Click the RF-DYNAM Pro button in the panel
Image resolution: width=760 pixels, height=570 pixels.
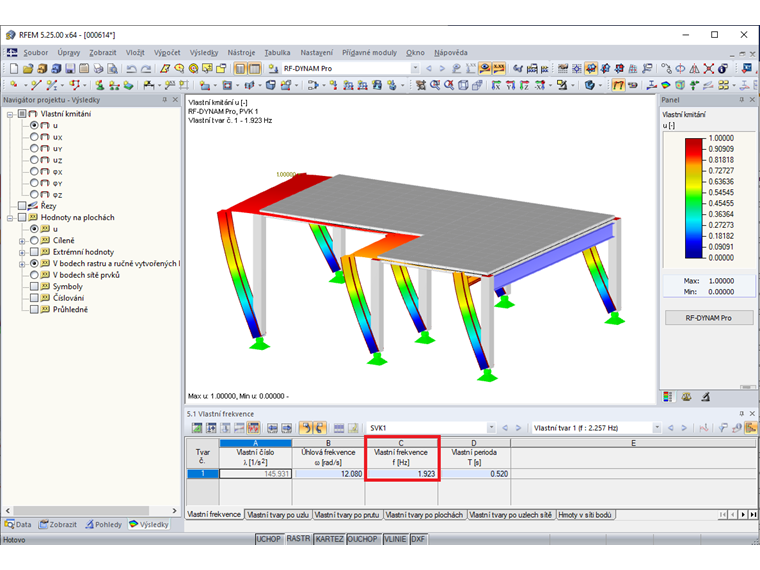709,318
